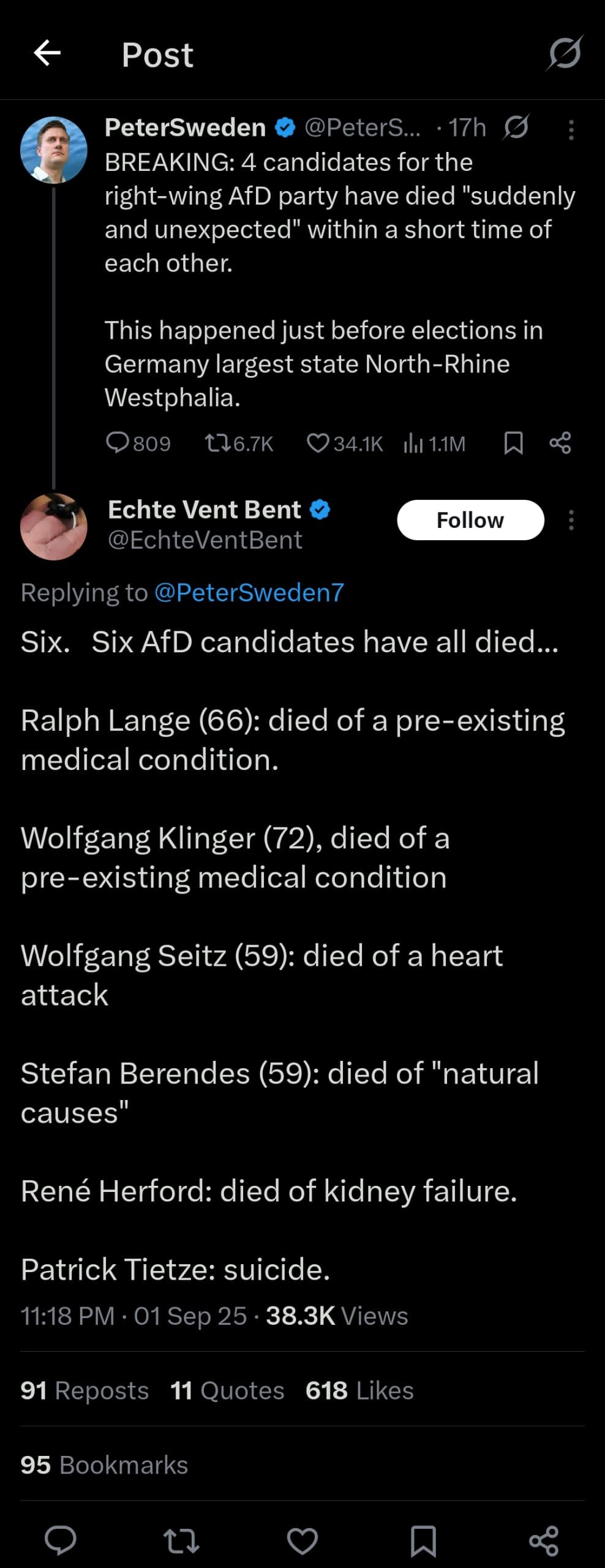
Task: Like PeterSweden's post with 34.1K likes
Action: pos(317,442)
